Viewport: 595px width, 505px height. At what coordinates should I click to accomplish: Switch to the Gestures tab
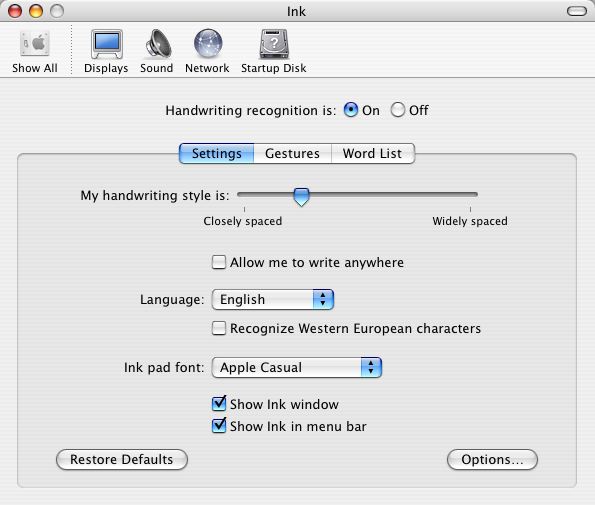point(293,154)
